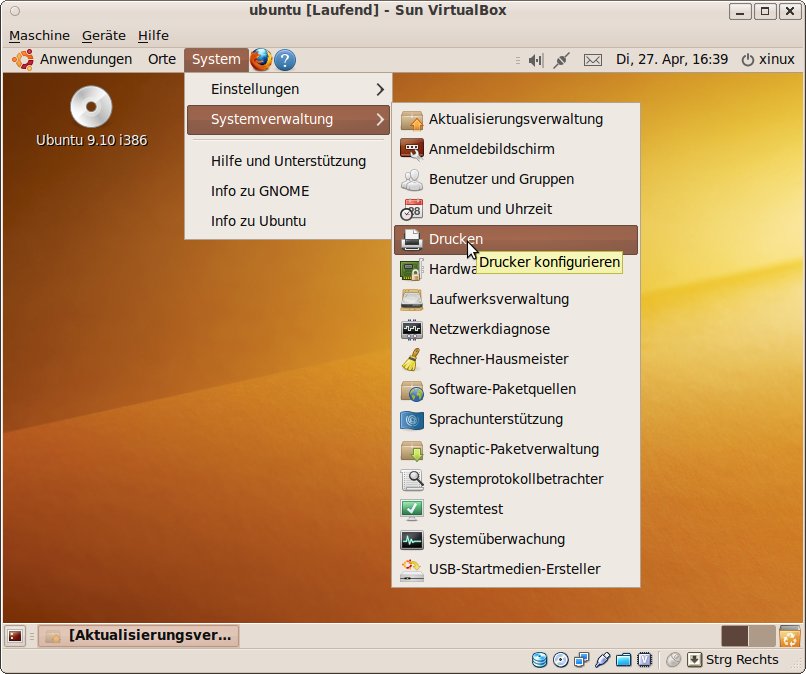Open the mail envelope indicator icon
This screenshot has height=674, width=806.
click(593, 60)
